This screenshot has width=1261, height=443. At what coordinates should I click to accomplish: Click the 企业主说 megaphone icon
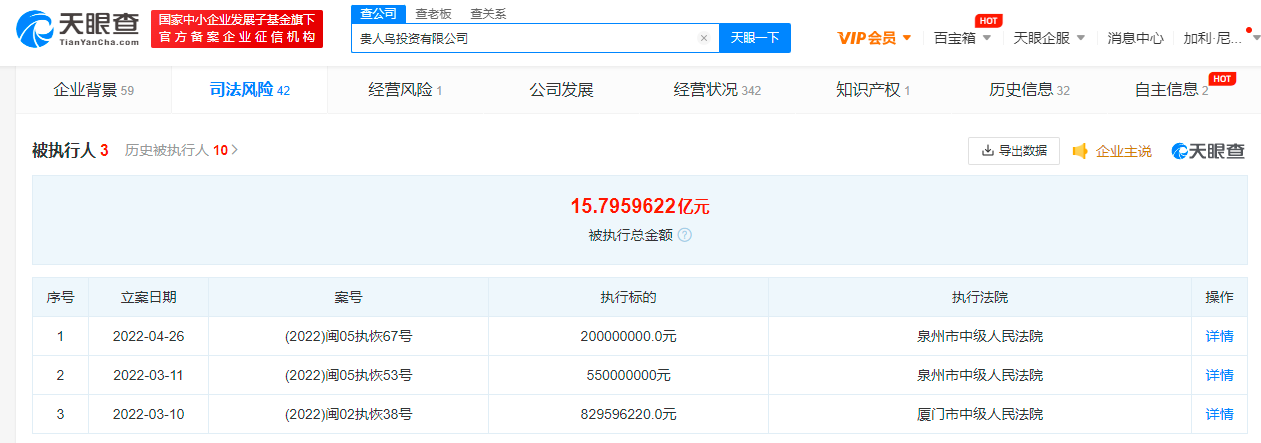click(x=1080, y=151)
